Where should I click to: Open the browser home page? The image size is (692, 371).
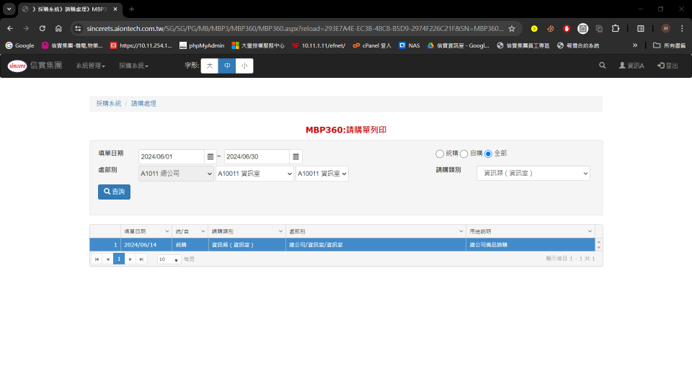coord(58,29)
